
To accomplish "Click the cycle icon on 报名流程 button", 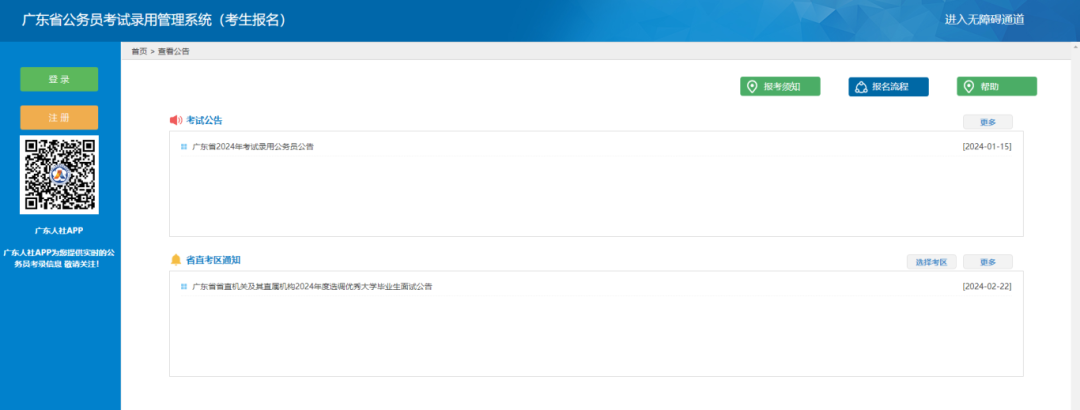I will pos(860,87).
